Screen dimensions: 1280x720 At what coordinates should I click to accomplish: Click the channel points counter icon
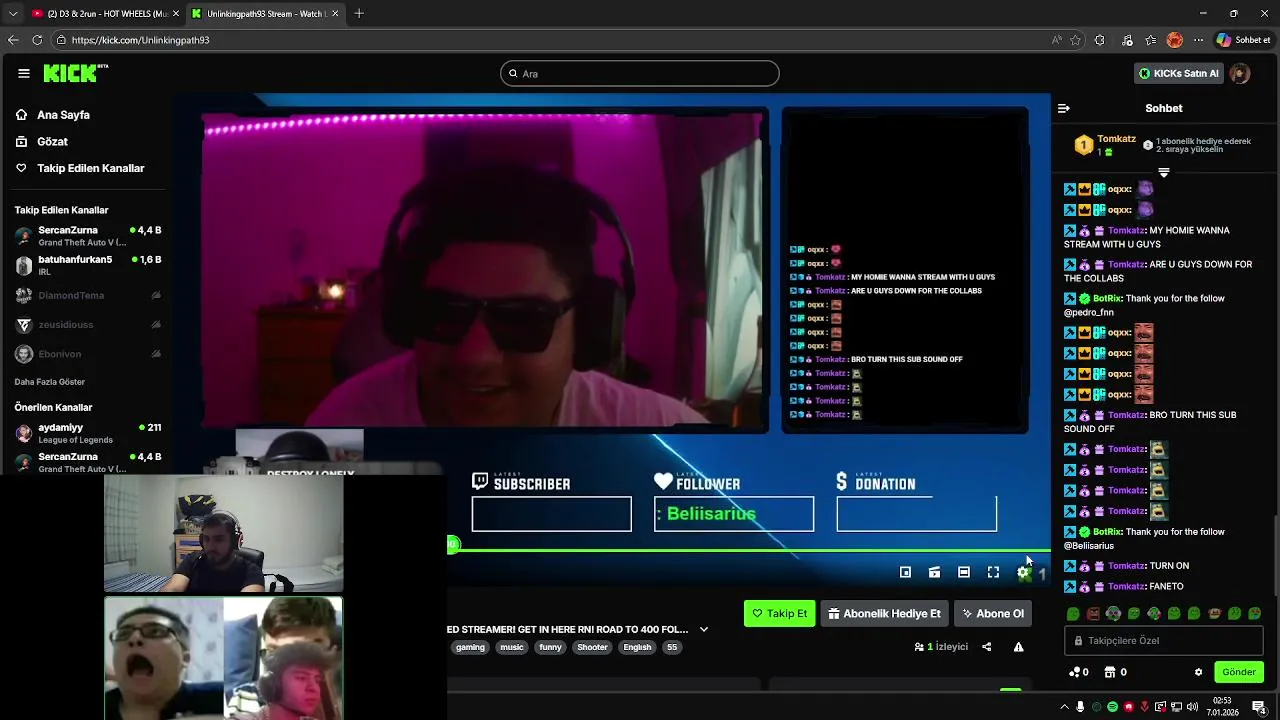coord(1079,672)
